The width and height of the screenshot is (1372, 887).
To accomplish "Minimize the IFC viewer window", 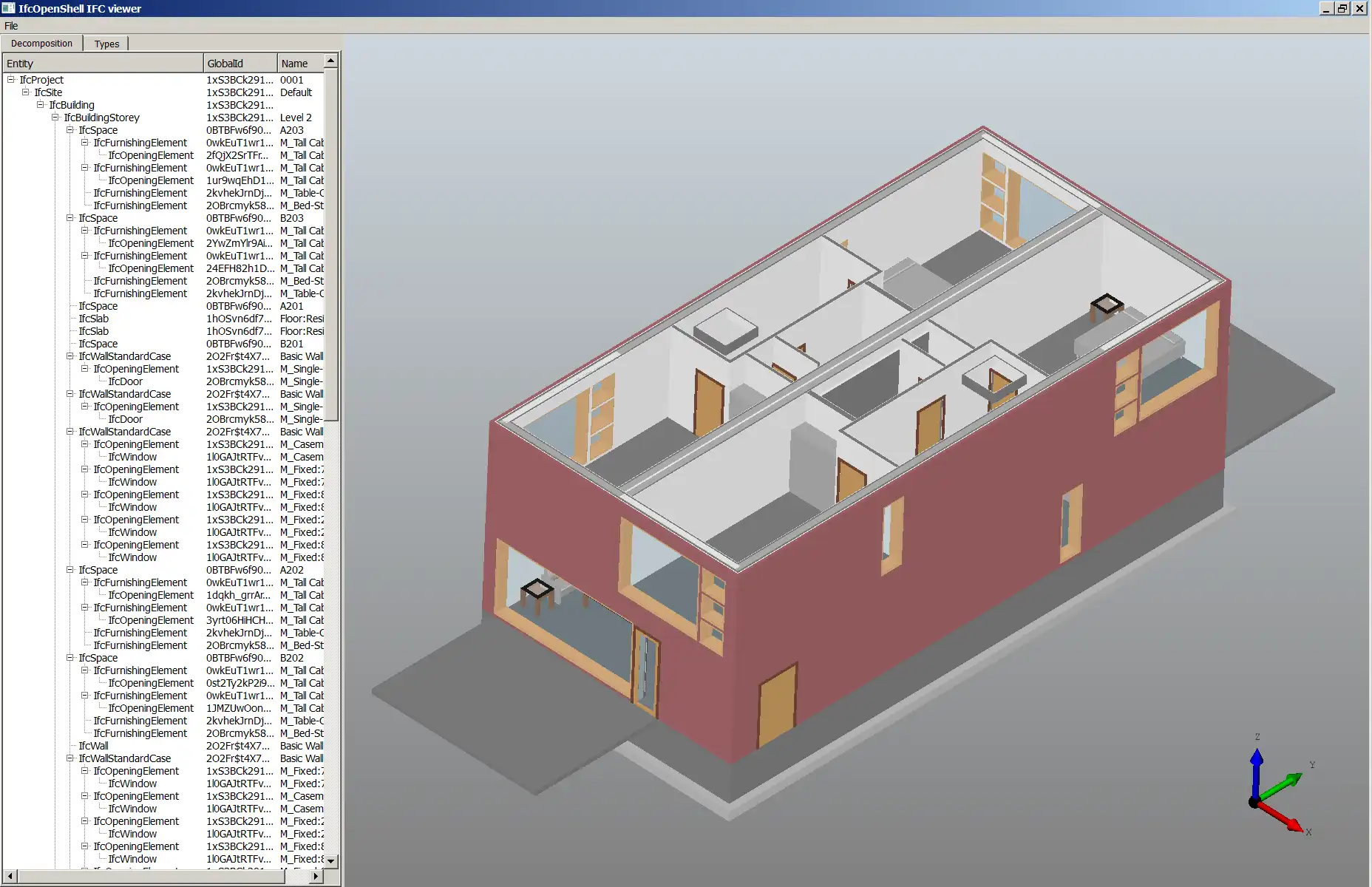I will point(1327,8).
